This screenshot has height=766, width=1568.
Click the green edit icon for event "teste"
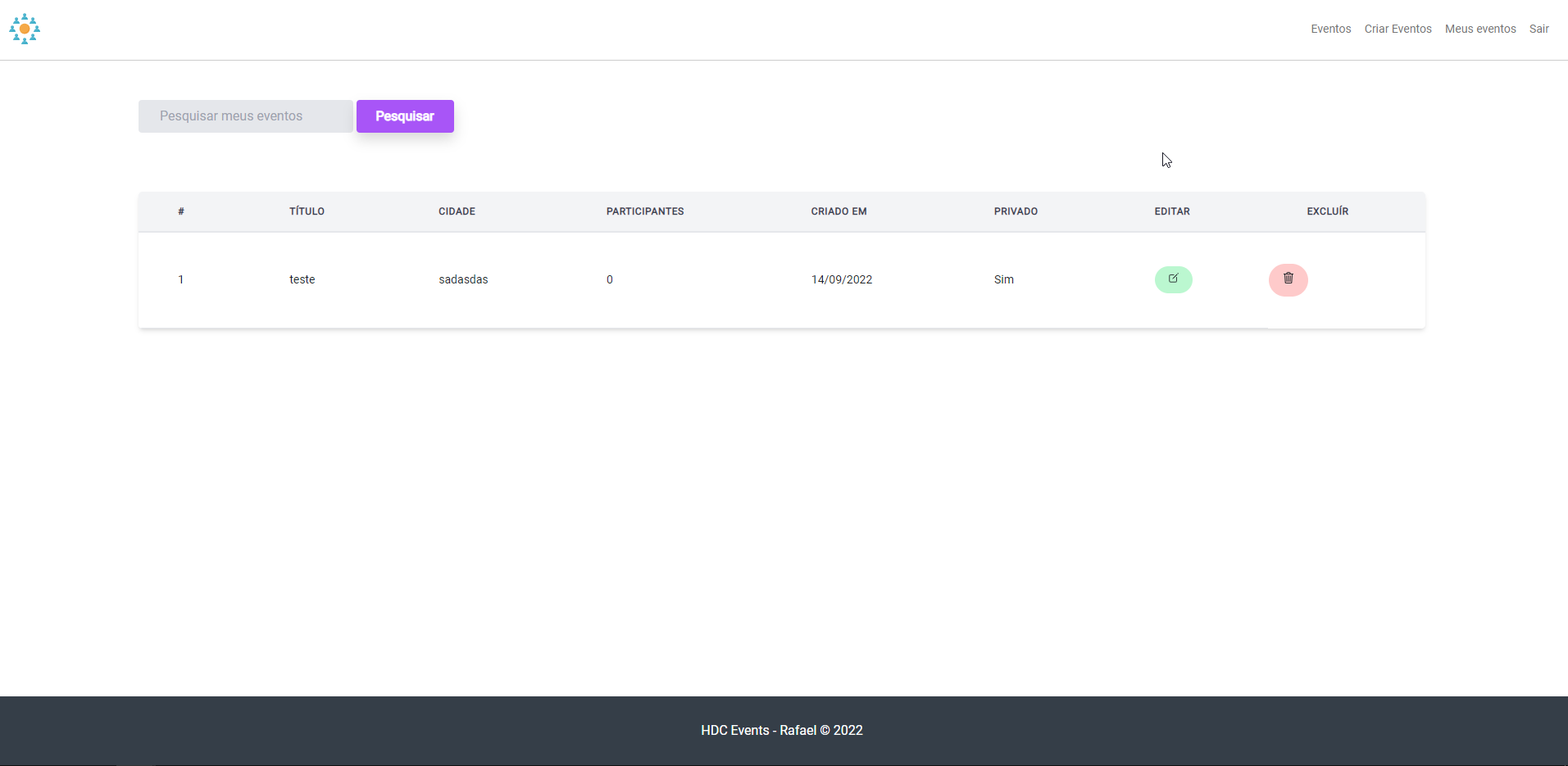coord(1174,279)
